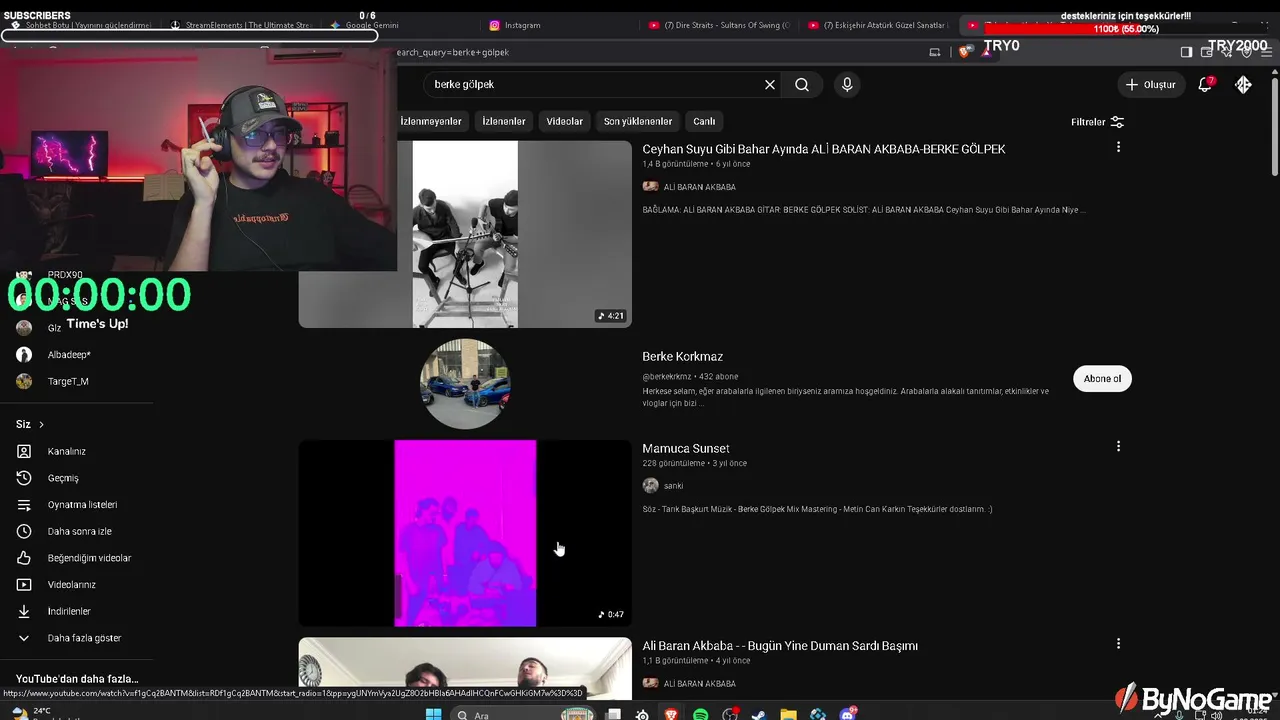Open File Explorer from the taskbar

point(789,715)
